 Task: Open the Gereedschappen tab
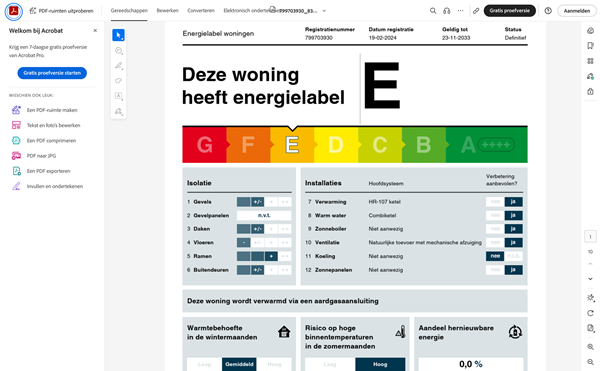(129, 11)
